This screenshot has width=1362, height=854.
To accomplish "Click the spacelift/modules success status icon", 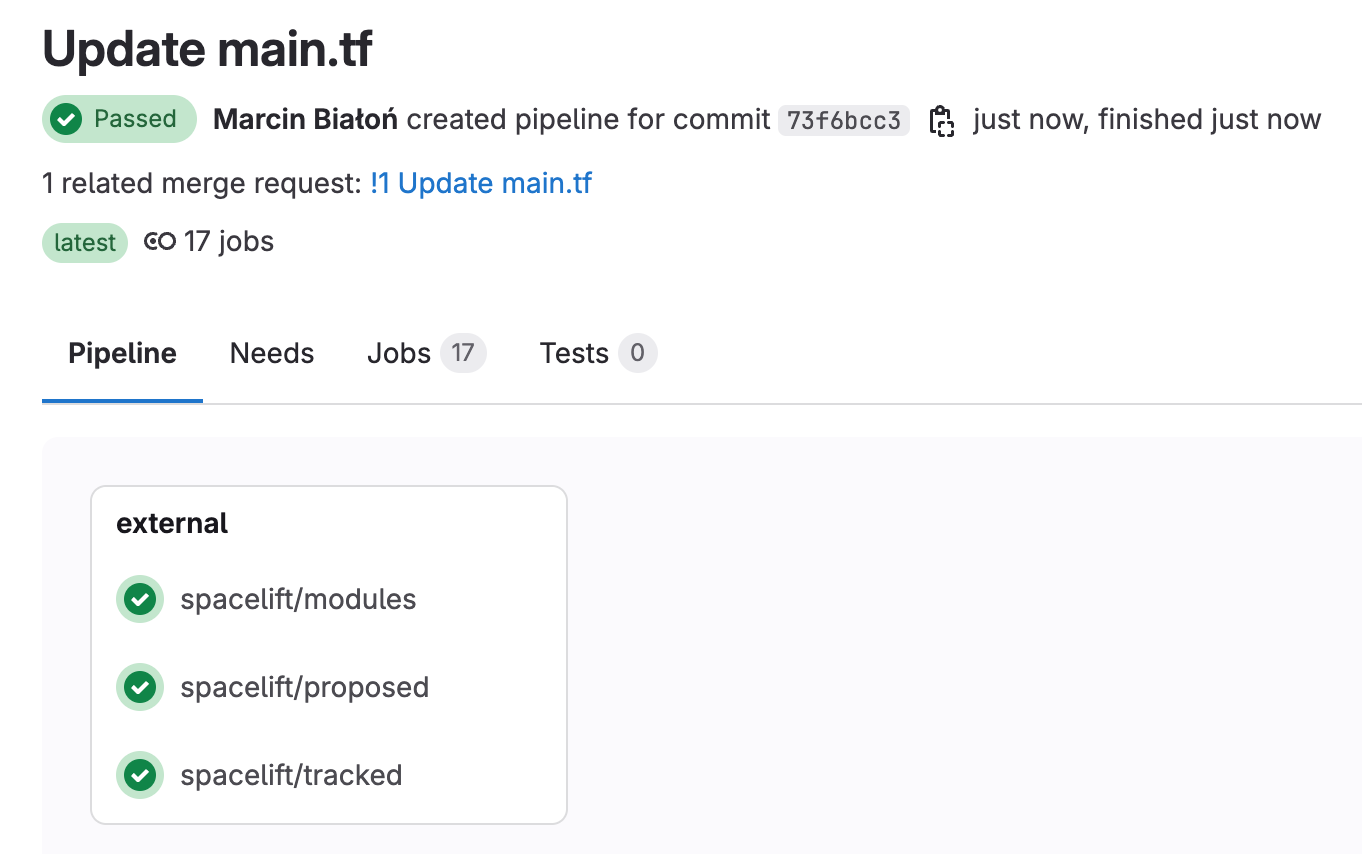I will click(140, 599).
